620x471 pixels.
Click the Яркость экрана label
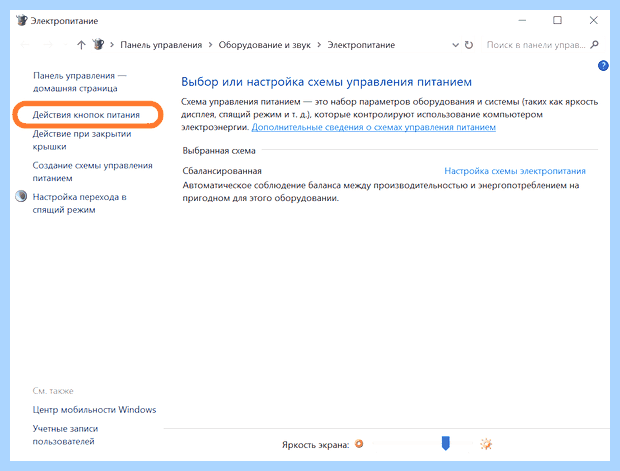(x=316, y=445)
